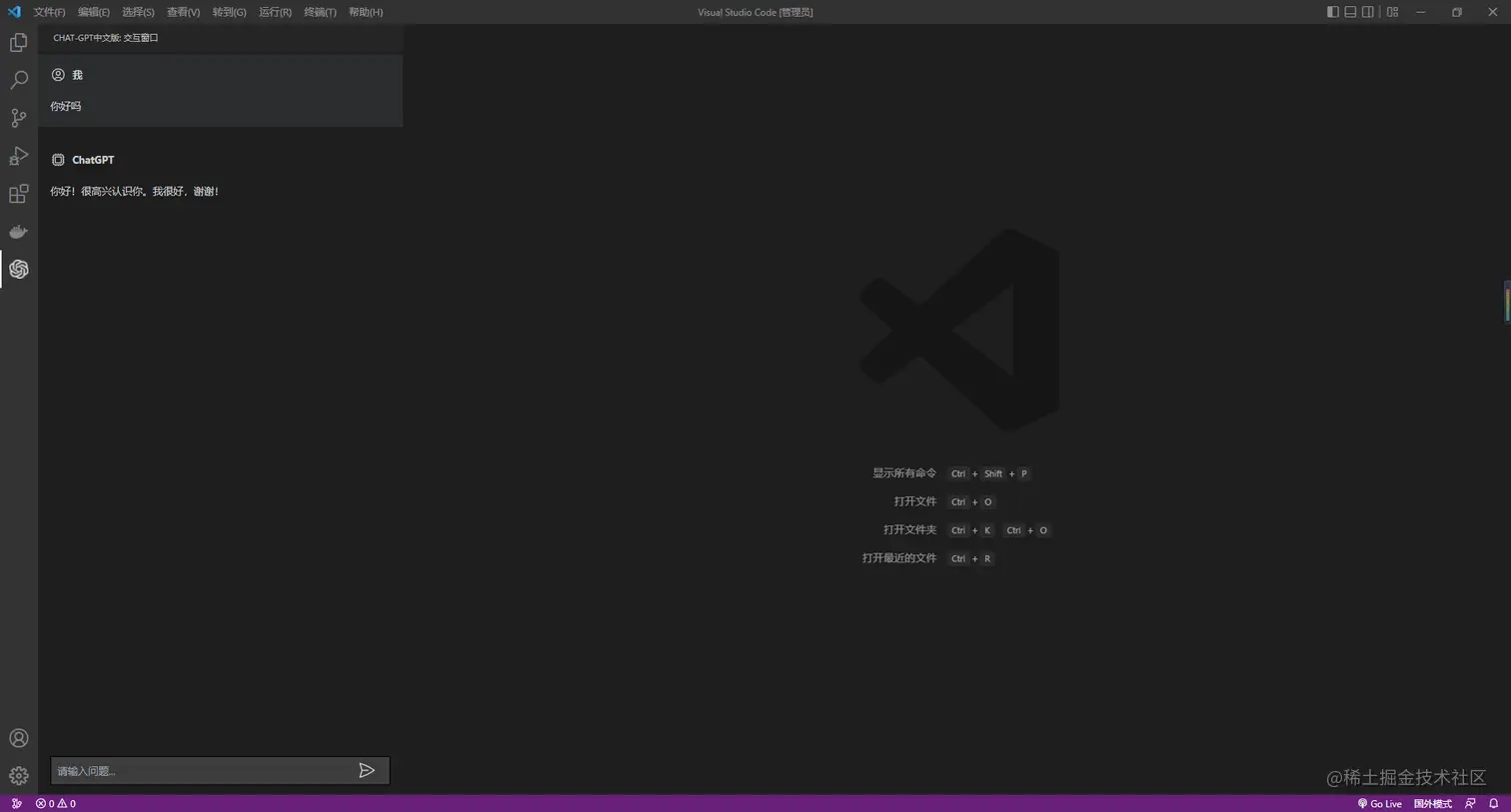Minimize the VS Code window
Viewport: 1511px width, 812px height.
(x=1420, y=12)
